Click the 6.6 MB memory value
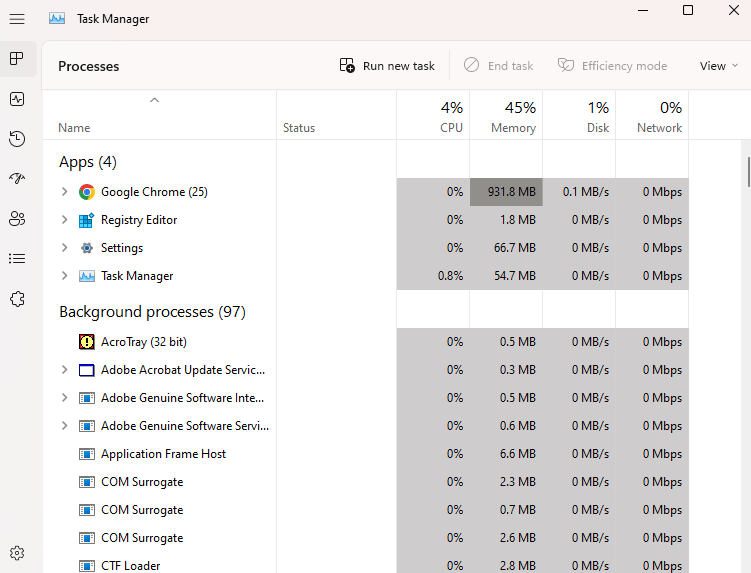This screenshot has height=573, width=751. click(517, 454)
